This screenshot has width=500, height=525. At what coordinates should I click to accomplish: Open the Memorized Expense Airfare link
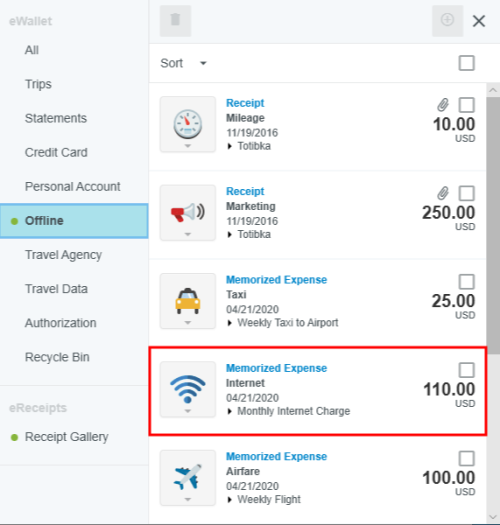pos(276,457)
